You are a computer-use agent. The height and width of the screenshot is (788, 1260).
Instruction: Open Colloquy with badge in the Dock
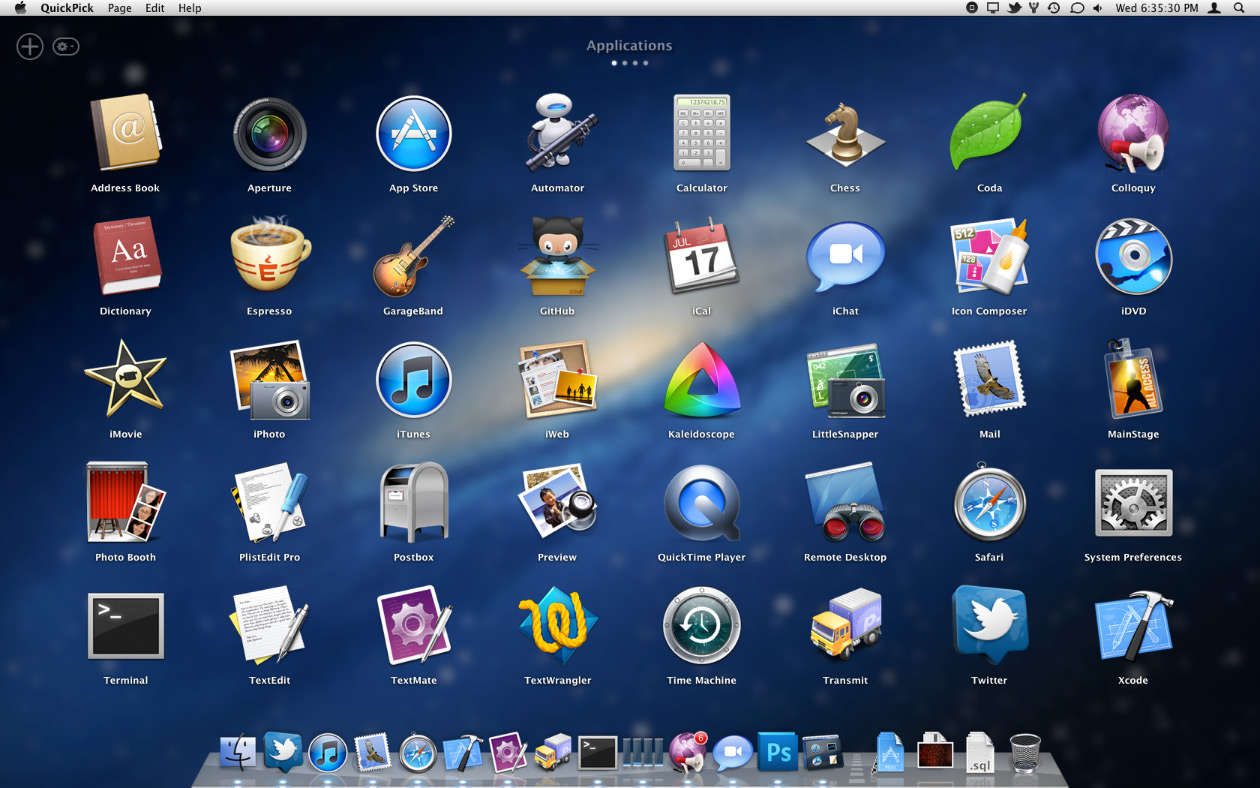coord(687,752)
